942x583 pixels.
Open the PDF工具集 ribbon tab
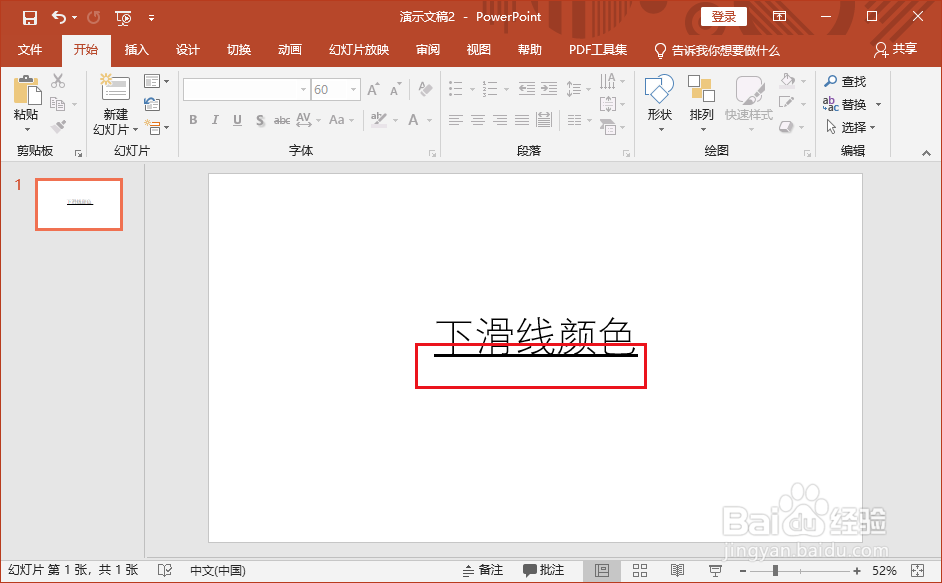click(x=597, y=50)
